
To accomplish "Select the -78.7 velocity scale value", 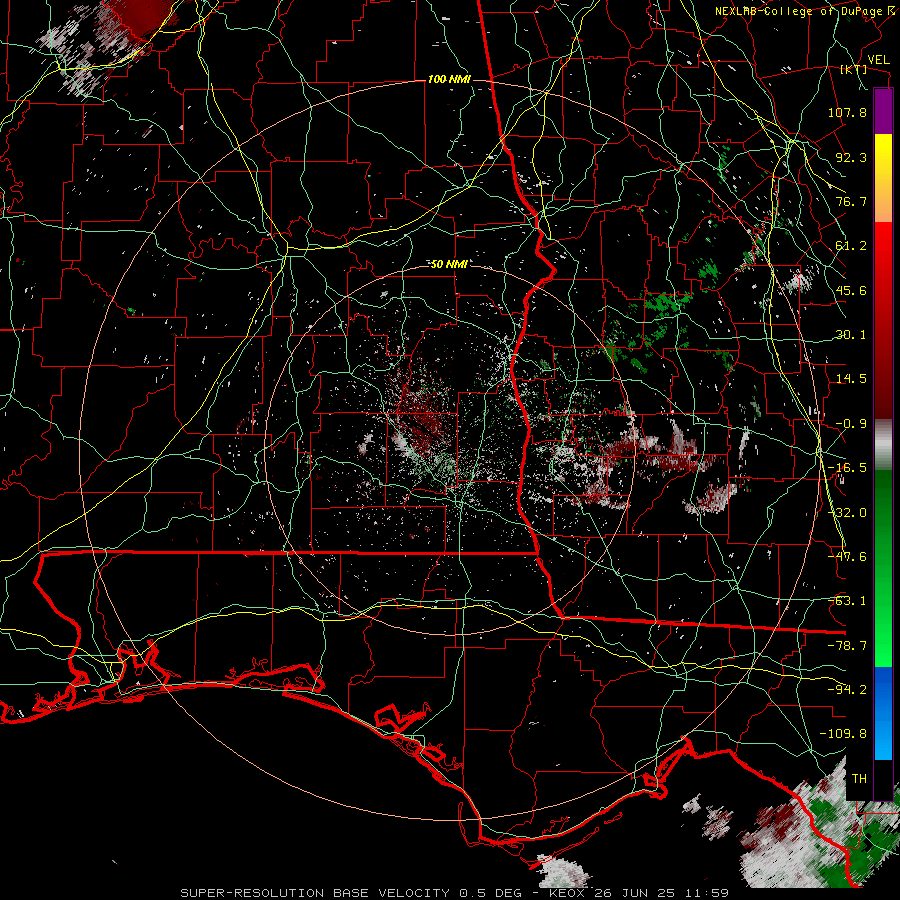I will click(x=847, y=646).
